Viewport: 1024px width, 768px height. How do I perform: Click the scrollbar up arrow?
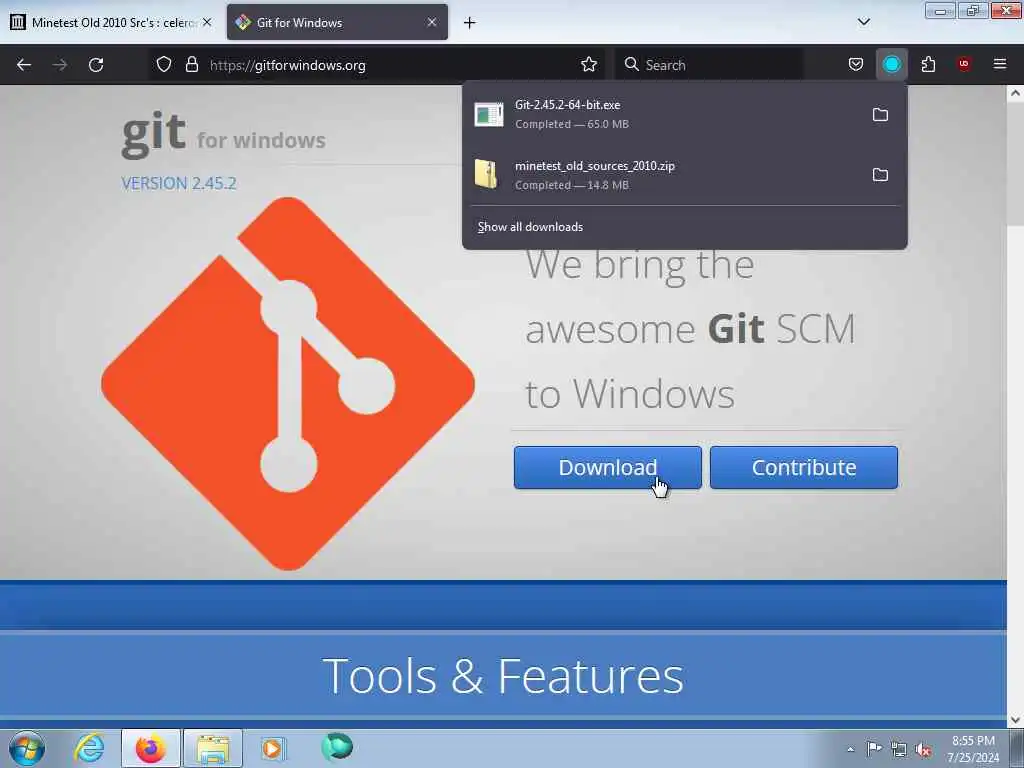click(x=1015, y=93)
